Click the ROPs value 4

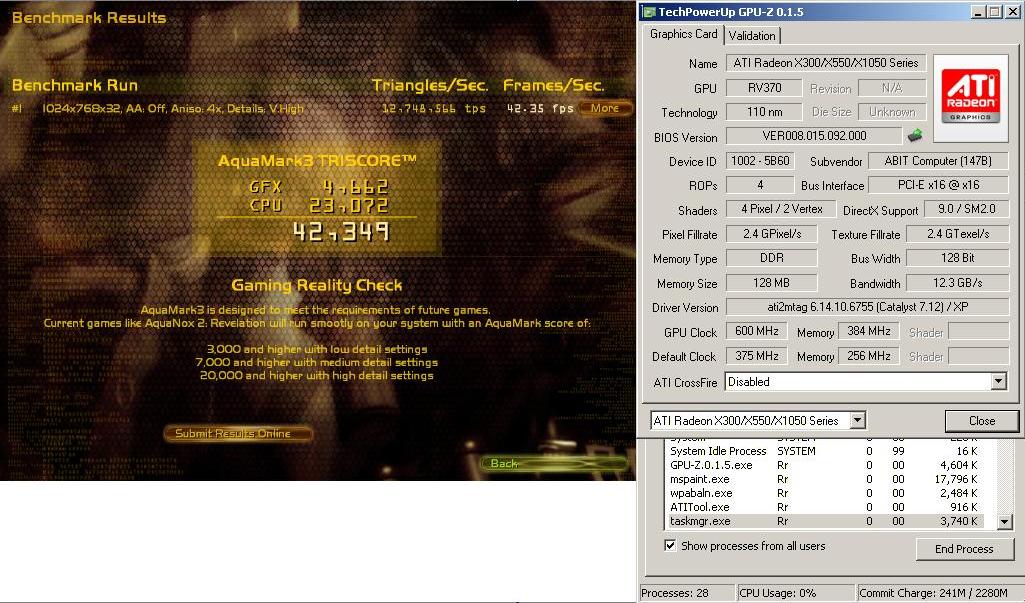760,185
